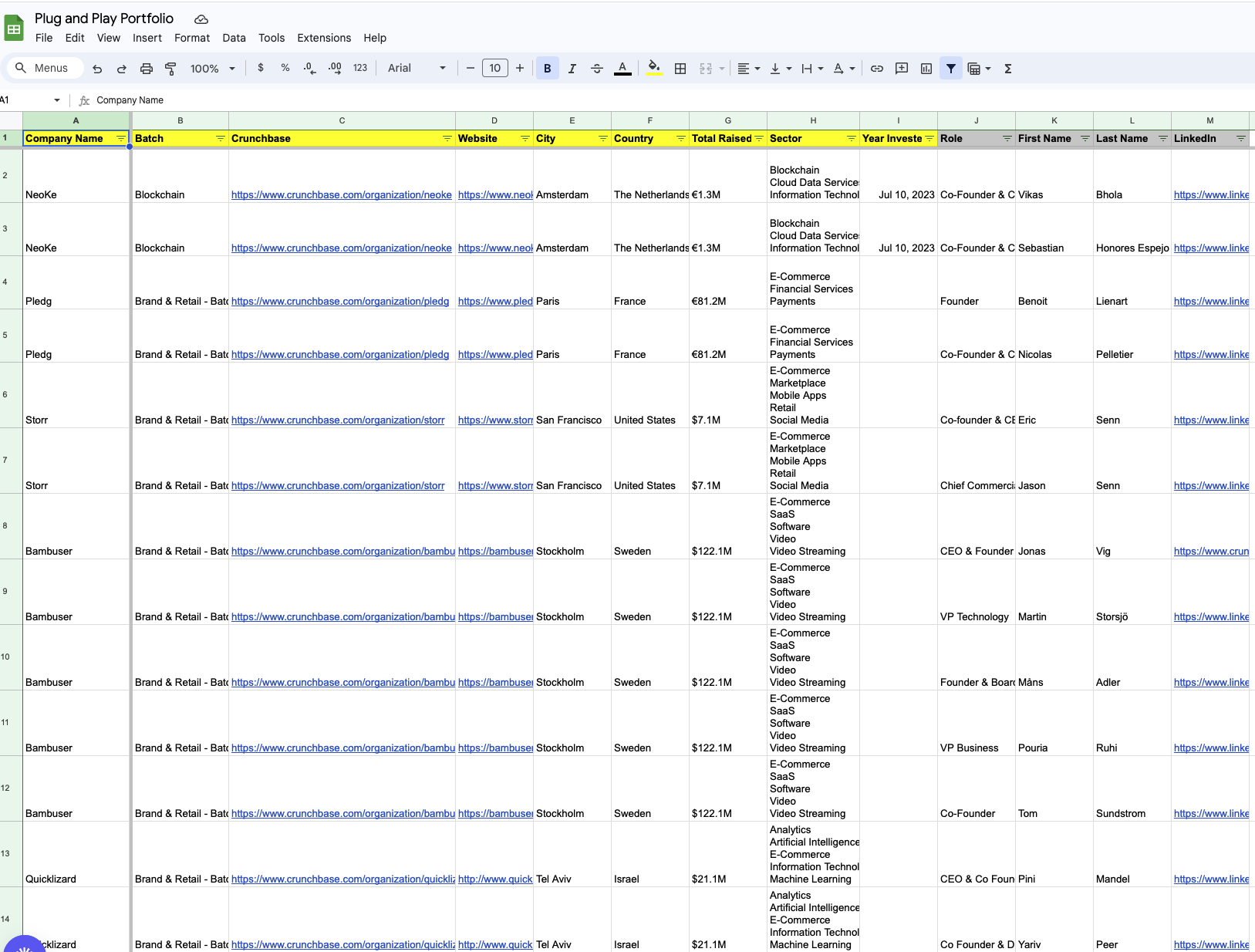Click the Sheets home logo icon
This screenshot has width=1255, height=952.
tap(14, 29)
